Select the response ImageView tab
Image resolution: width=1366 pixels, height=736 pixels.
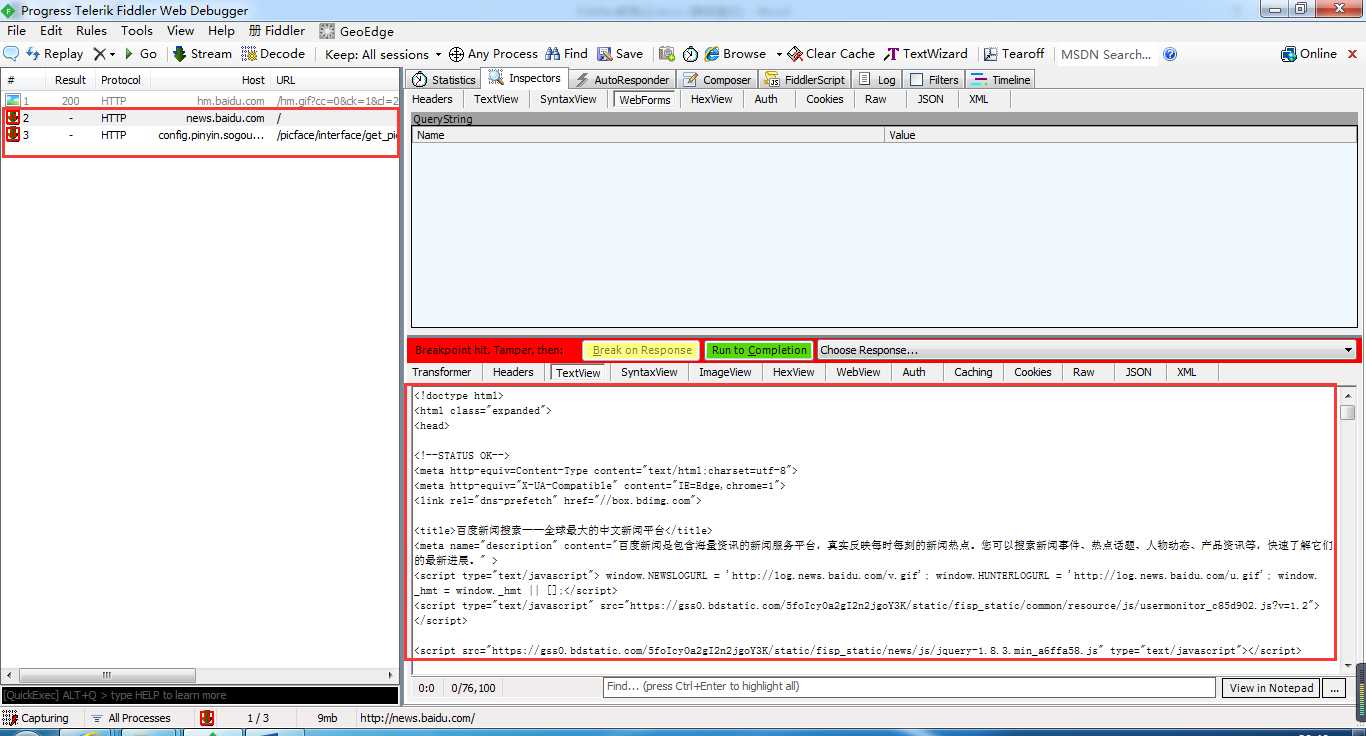click(x=725, y=372)
